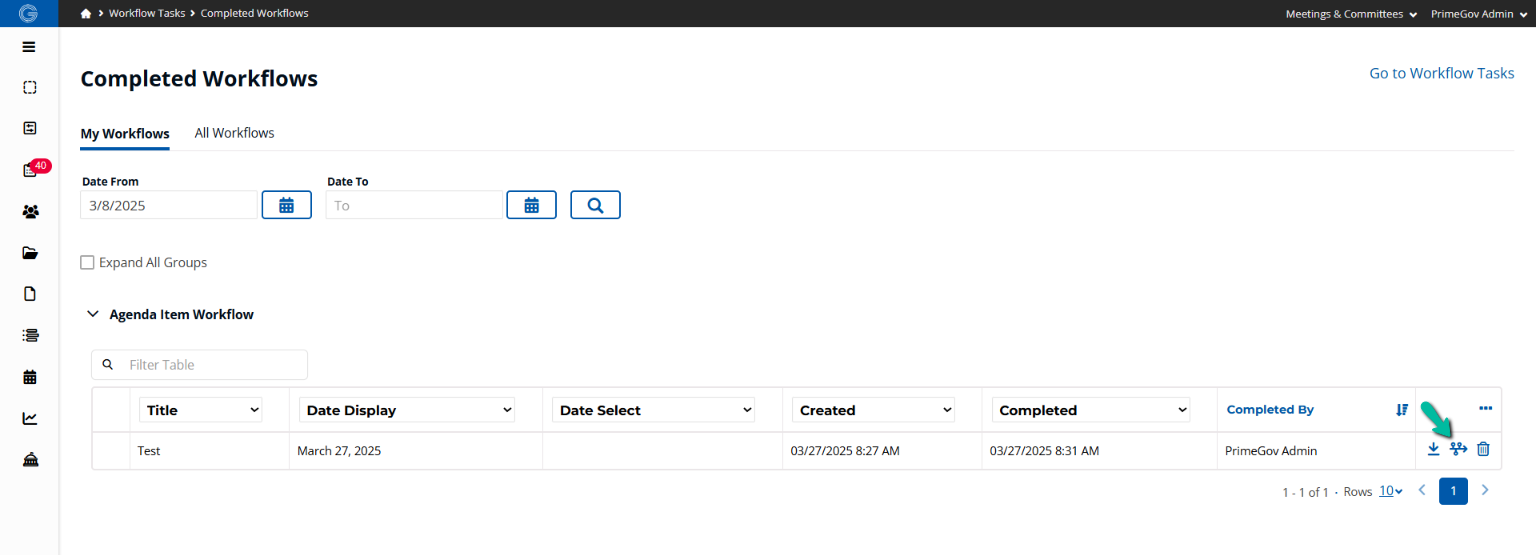Select page 1 pagination button
Screen dimensions: 1536x555
1453,491
